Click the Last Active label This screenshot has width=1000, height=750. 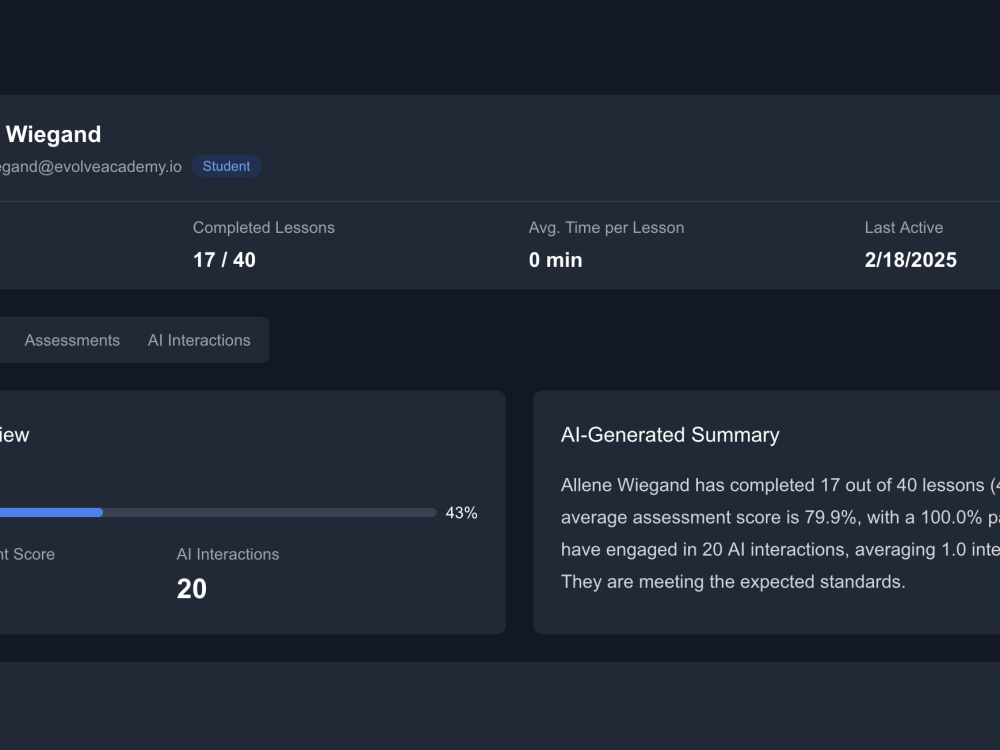coord(903,228)
